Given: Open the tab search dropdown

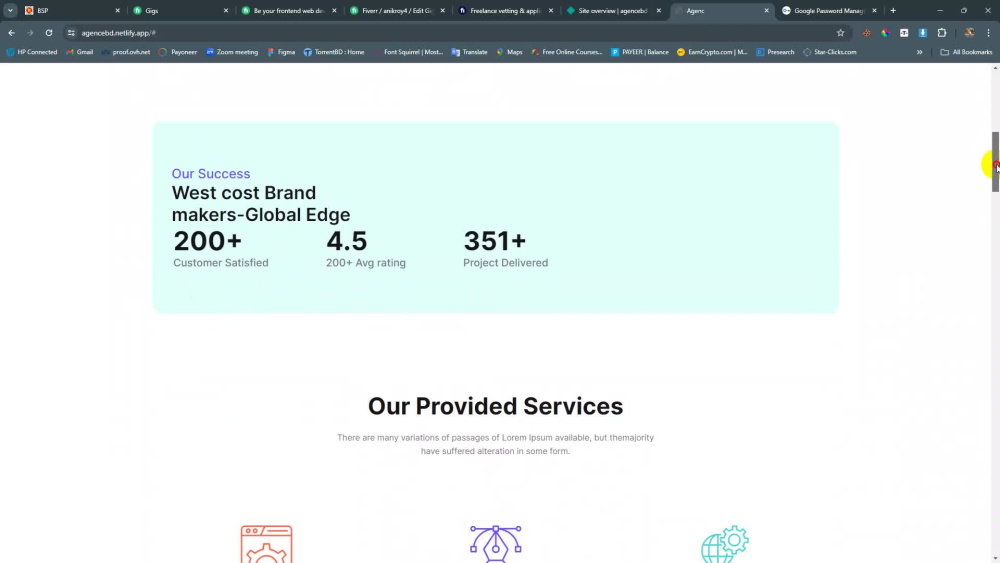Looking at the screenshot, I should click(10, 10).
